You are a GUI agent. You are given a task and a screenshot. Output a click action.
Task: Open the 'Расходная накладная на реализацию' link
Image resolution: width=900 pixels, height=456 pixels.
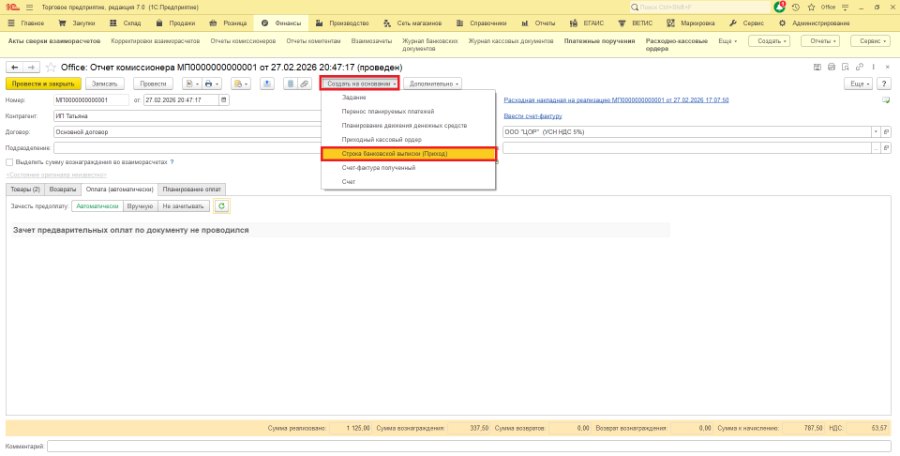click(616, 100)
